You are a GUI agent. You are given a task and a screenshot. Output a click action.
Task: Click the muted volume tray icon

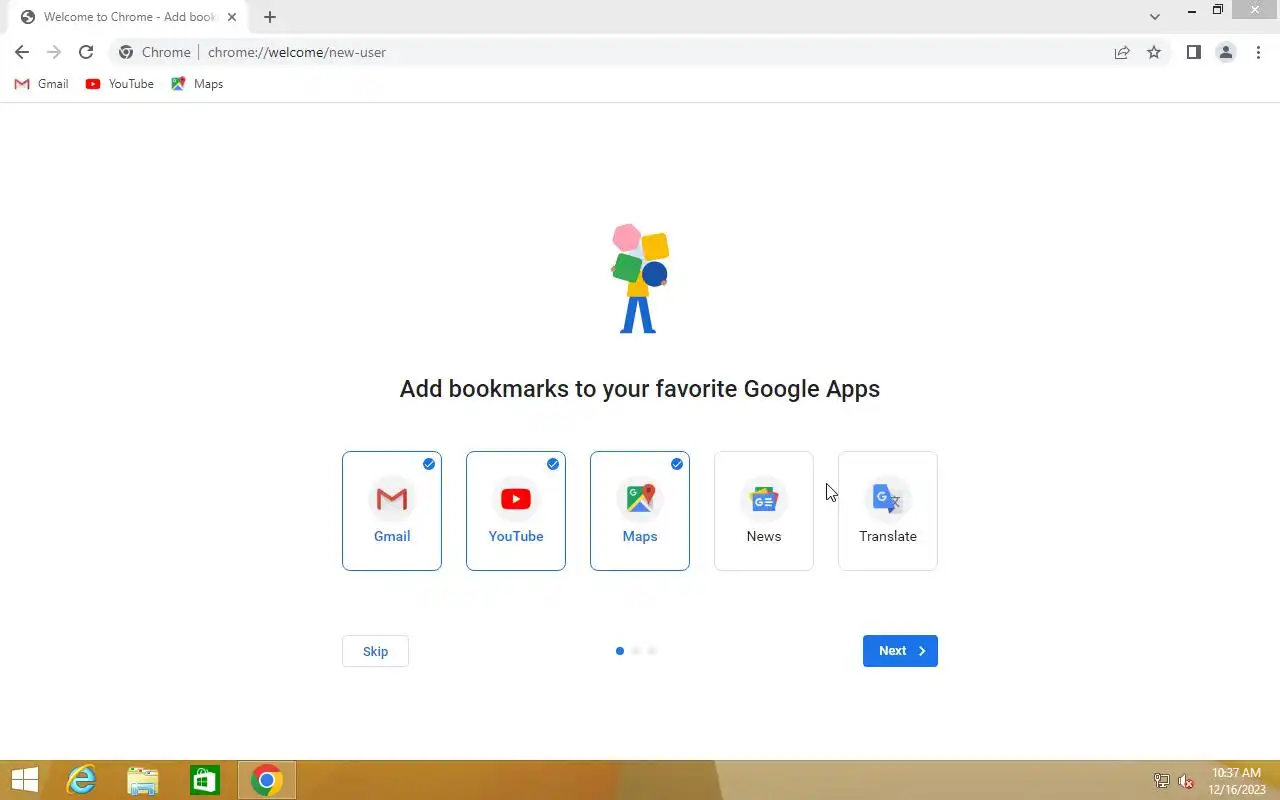(1186, 781)
